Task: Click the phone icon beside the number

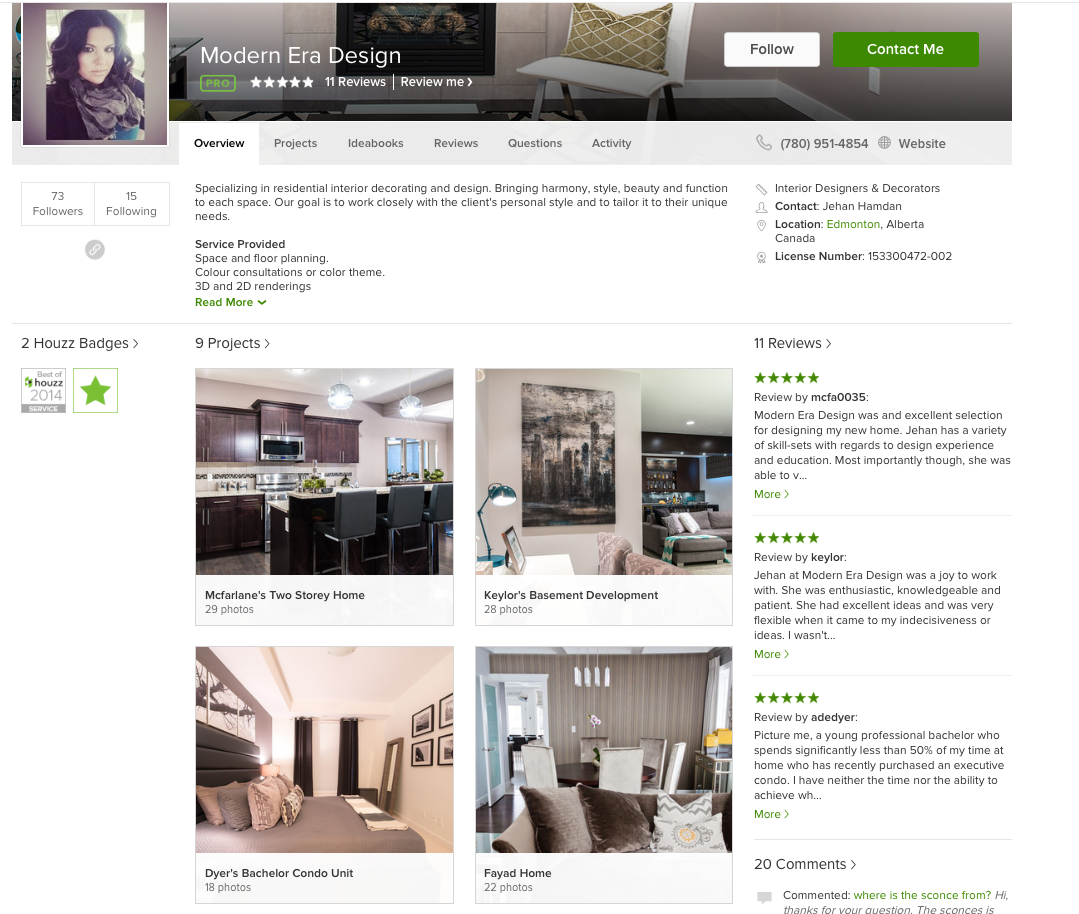Action: click(764, 143)
